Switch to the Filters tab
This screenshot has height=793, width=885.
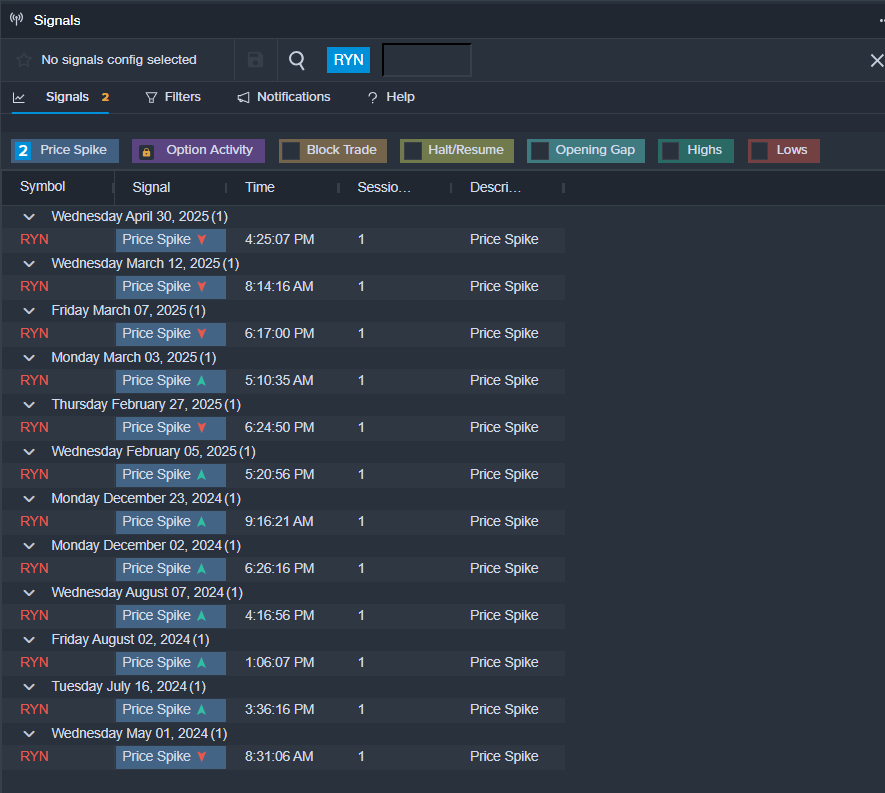click(173, 97)
